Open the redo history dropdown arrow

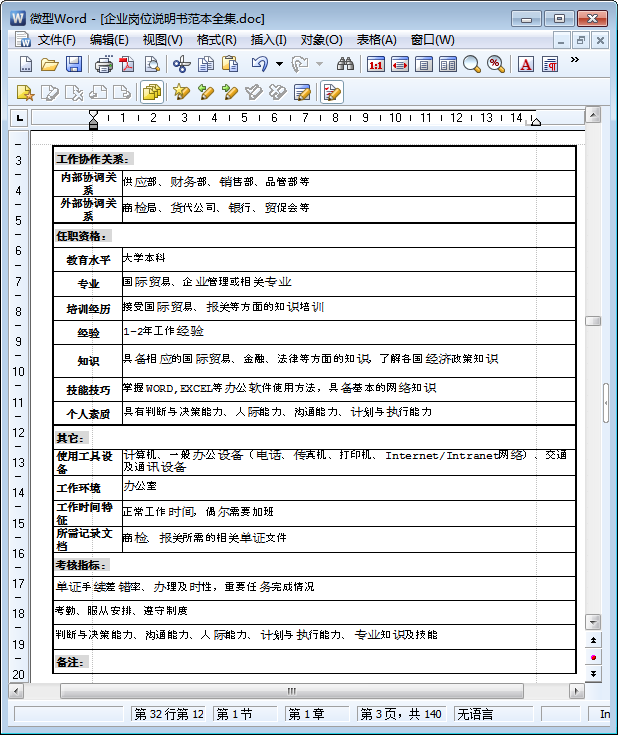point(320,64)
